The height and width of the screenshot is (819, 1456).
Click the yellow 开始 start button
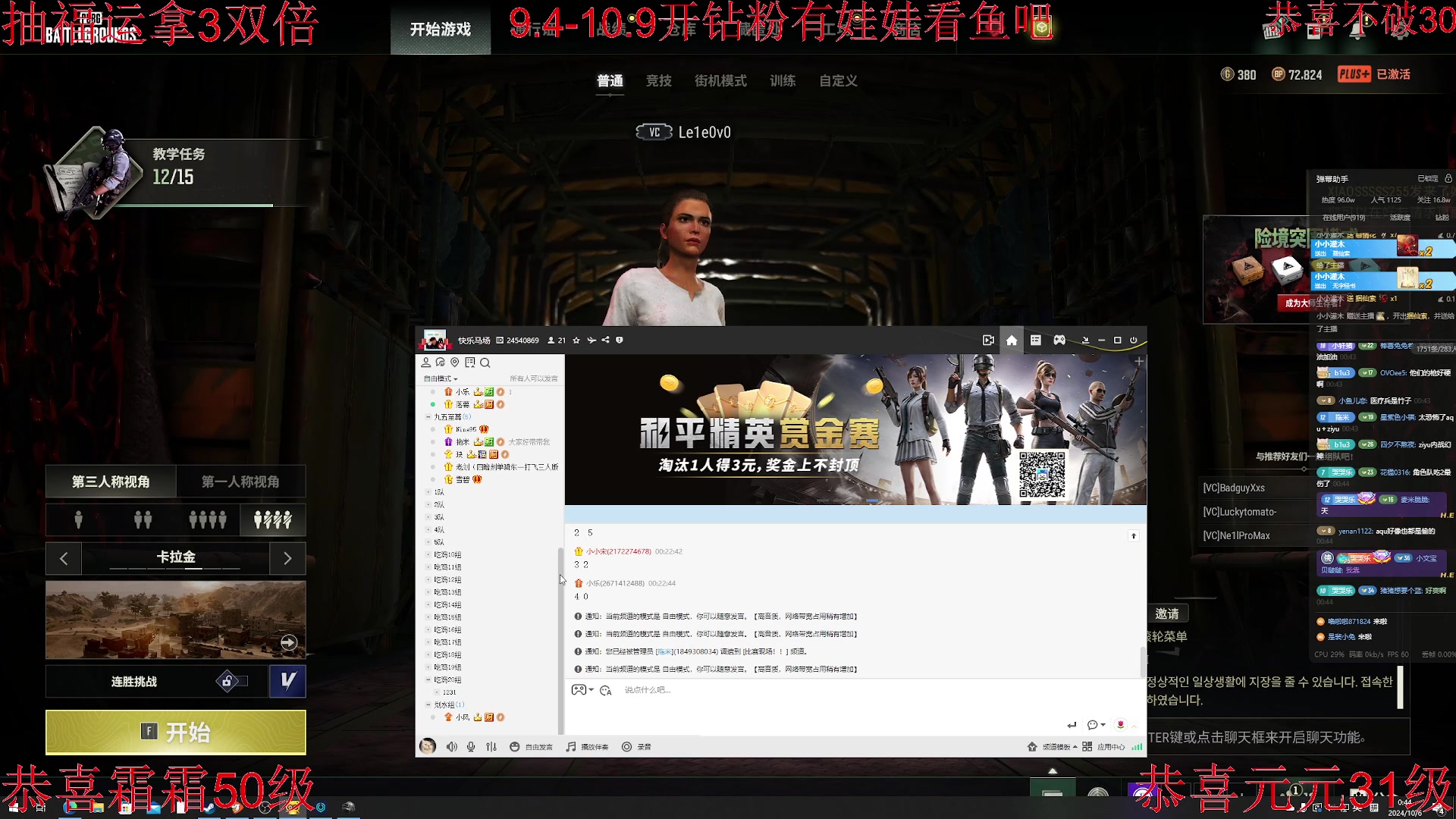pyautogui.click(x=176, y=732)
